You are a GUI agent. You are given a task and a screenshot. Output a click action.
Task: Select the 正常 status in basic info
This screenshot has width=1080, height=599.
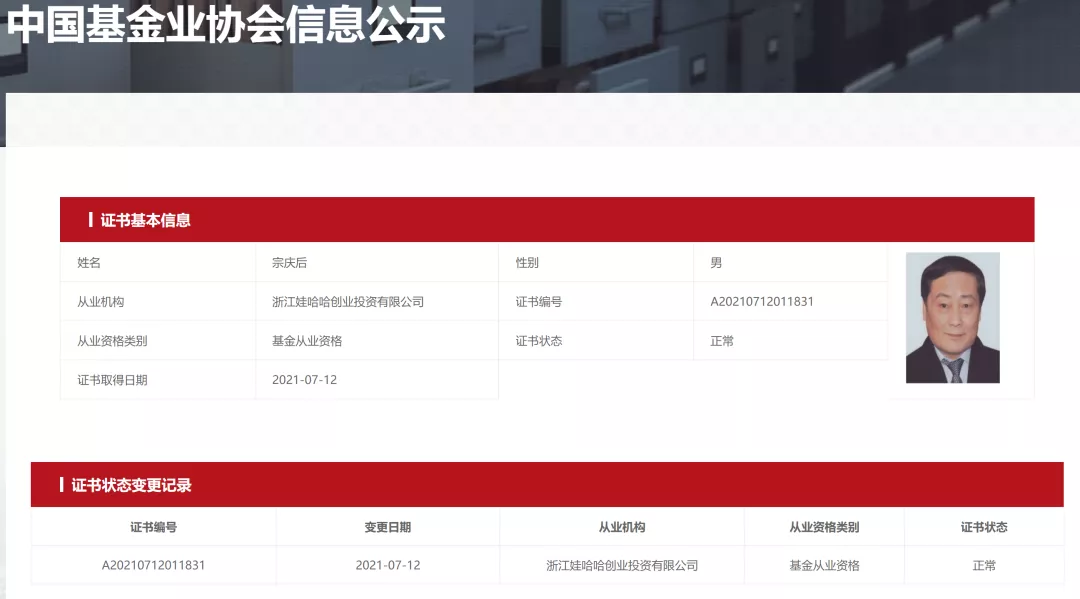(722, 341)
